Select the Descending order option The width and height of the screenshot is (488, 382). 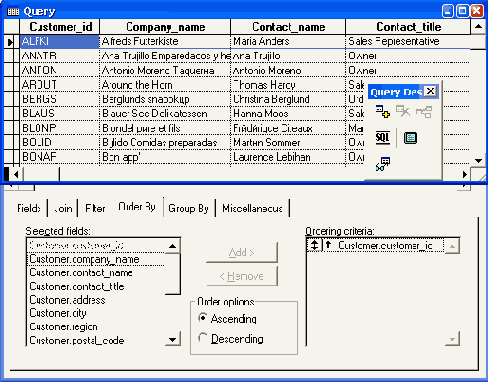click(231, 339)
